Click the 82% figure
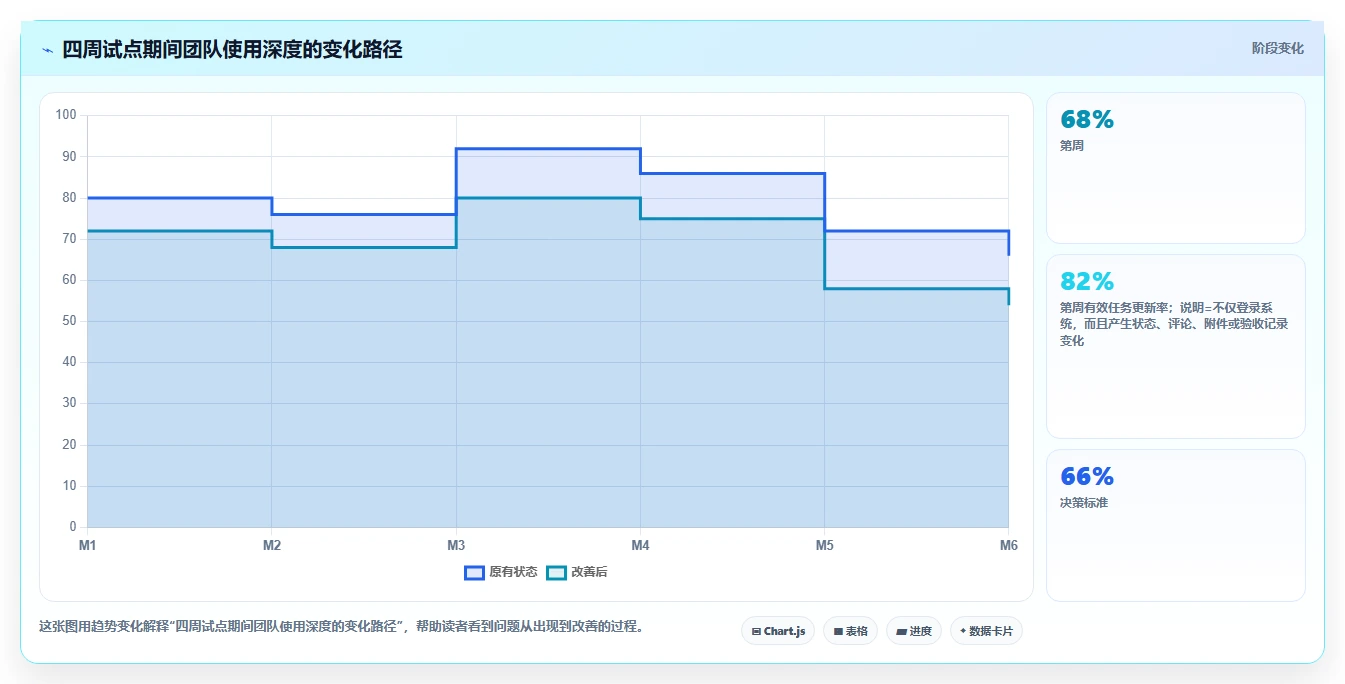This screenshot has width=1345, height=684. pos(1087,281)
